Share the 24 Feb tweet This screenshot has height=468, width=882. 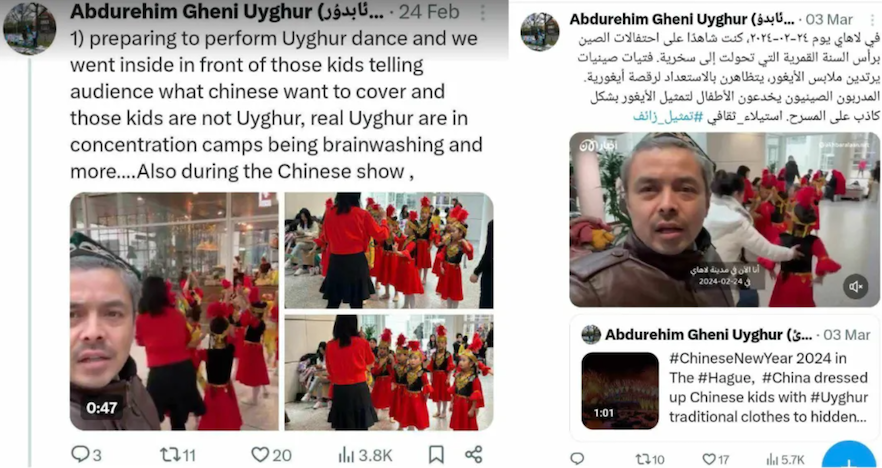click(474, 454)
